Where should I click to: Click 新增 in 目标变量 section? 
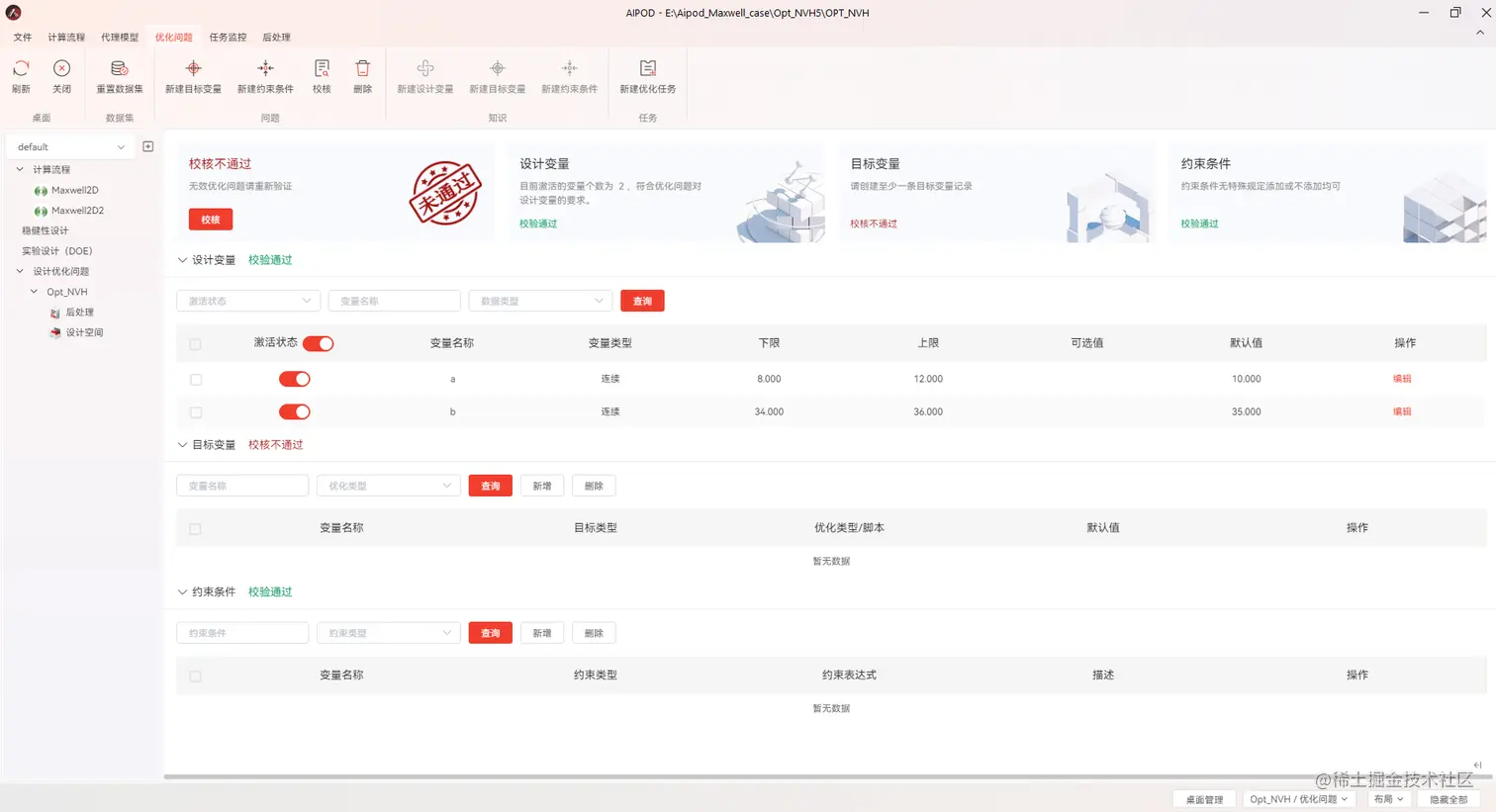point(542,486)
